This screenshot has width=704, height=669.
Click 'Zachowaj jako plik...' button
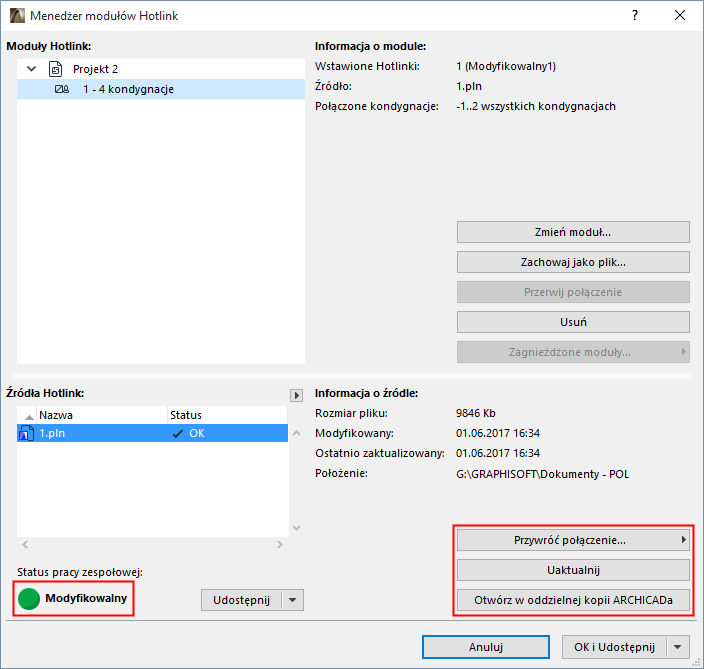click(x=573, y=262)
